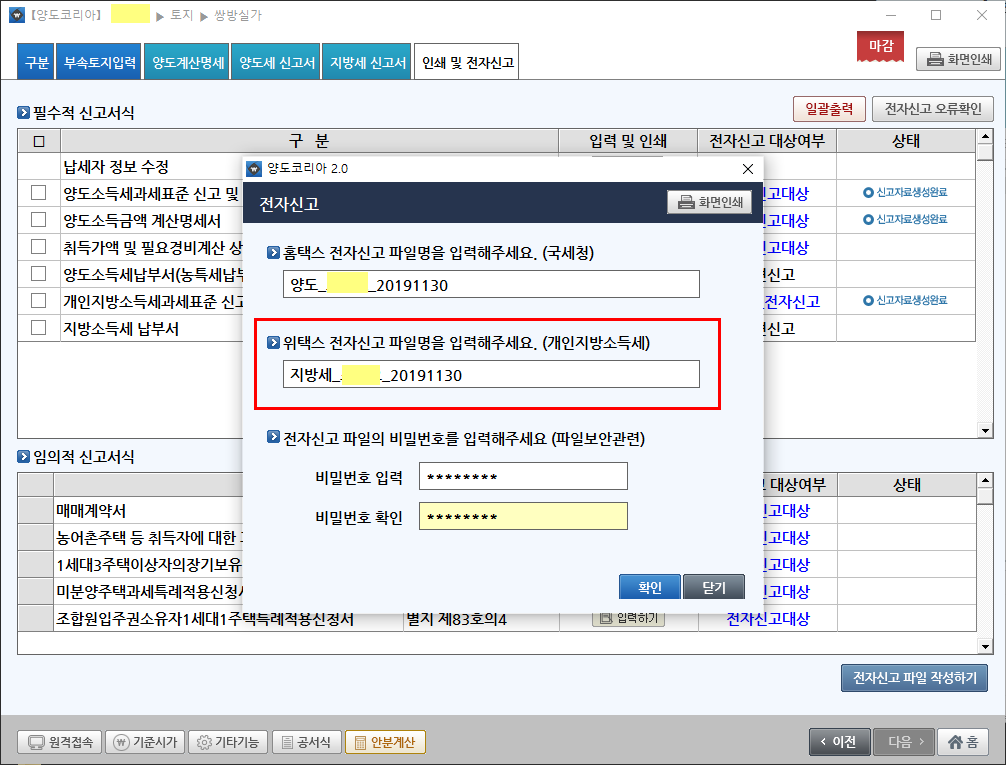
Task: Click 쌍방실가 breadcrumb in title bar
Action: (238, 15)
